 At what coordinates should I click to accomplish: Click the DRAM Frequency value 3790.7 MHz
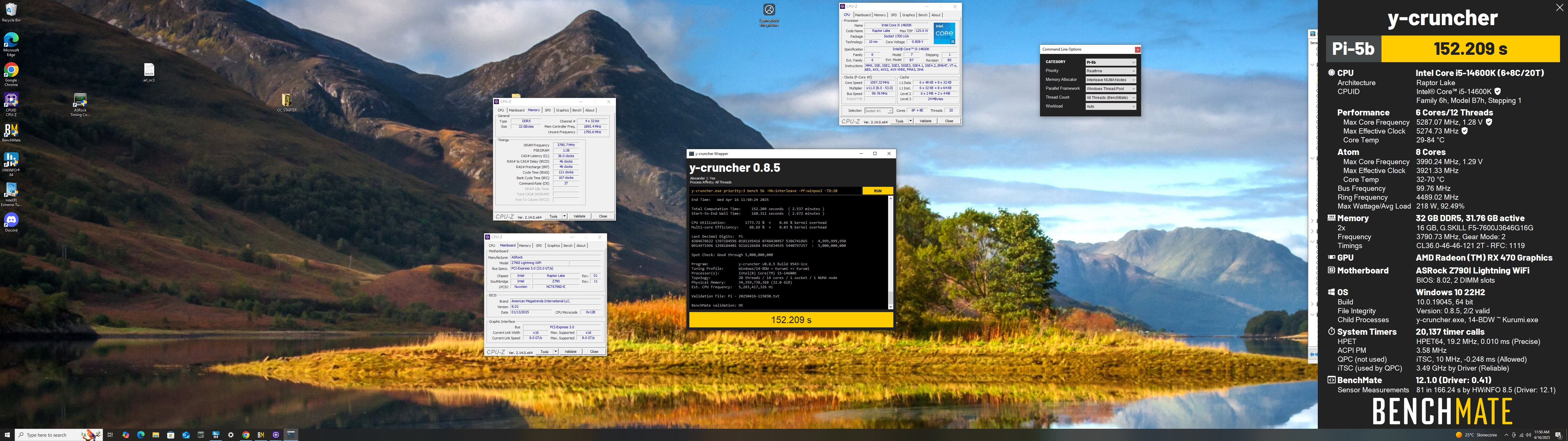pos(566,145)
